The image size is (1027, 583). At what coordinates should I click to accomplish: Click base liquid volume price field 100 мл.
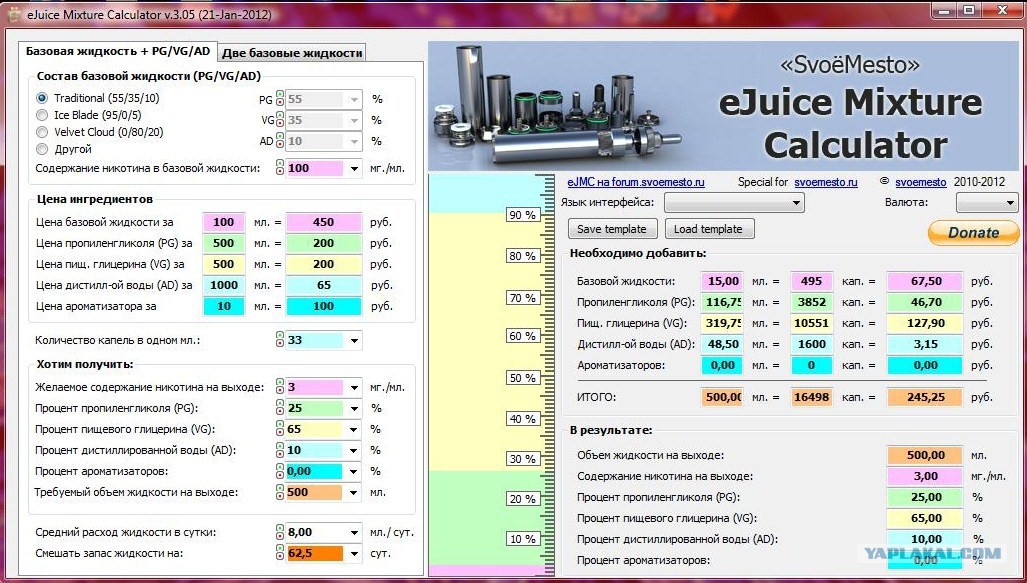click(x=223, y=222)
